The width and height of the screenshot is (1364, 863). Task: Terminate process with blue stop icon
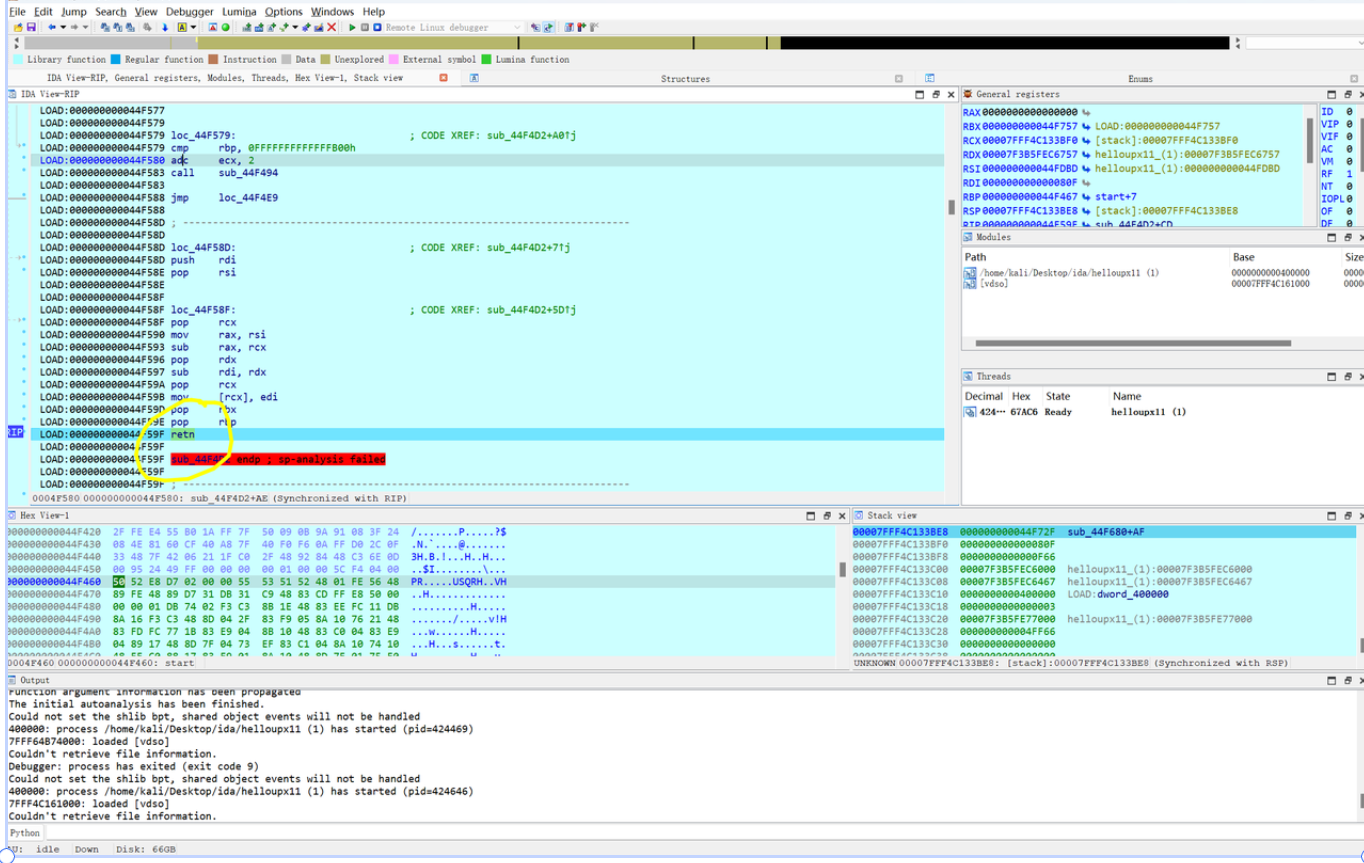(377, 27)
